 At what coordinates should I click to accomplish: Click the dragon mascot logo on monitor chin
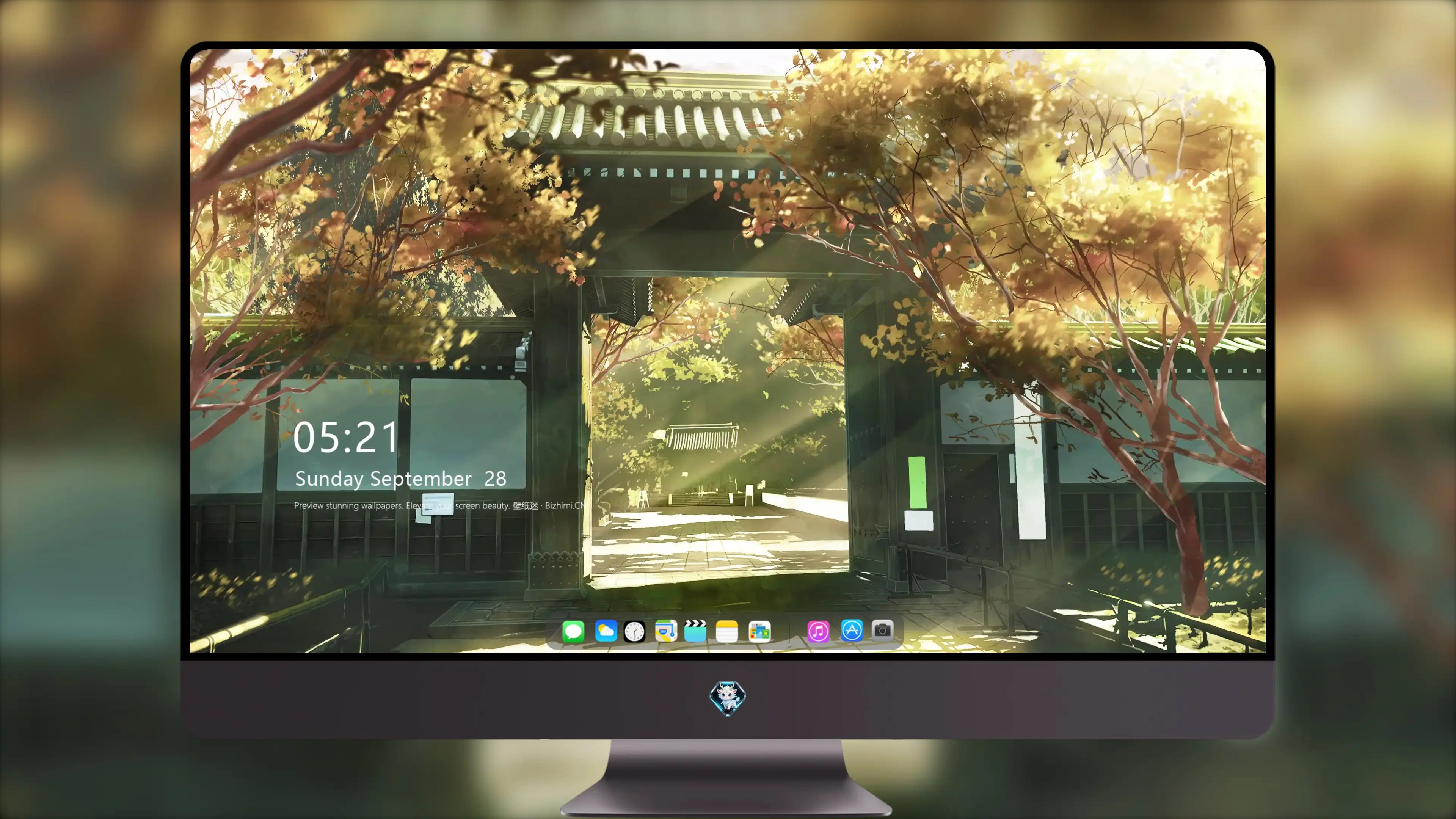[728, 698]
